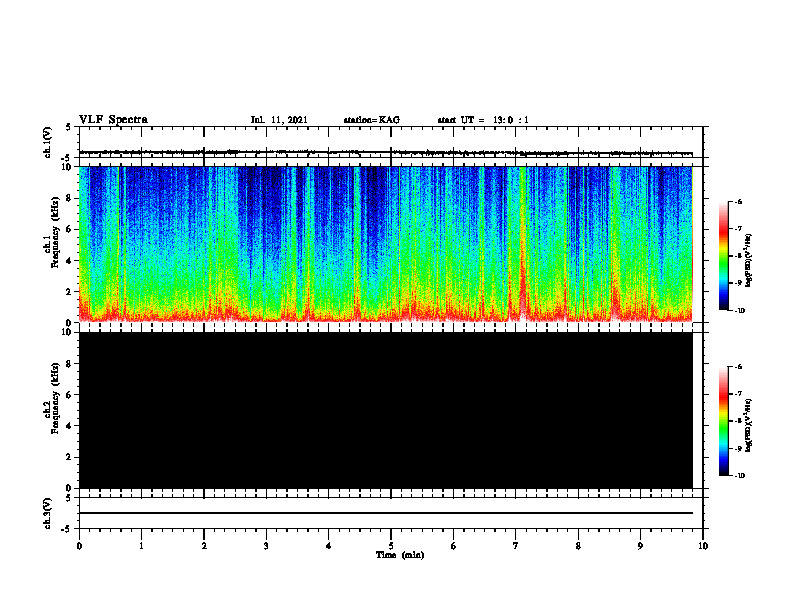Click the "Time (min)" x-axis label
This screenshot has width=792, height=612.
point(400,555)
